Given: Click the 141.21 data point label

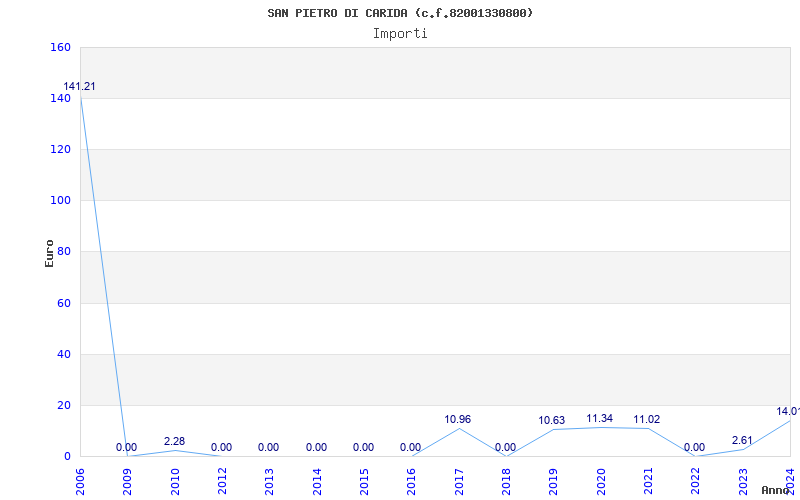Looking at the screenshot, I should click(x=80, y=86).
